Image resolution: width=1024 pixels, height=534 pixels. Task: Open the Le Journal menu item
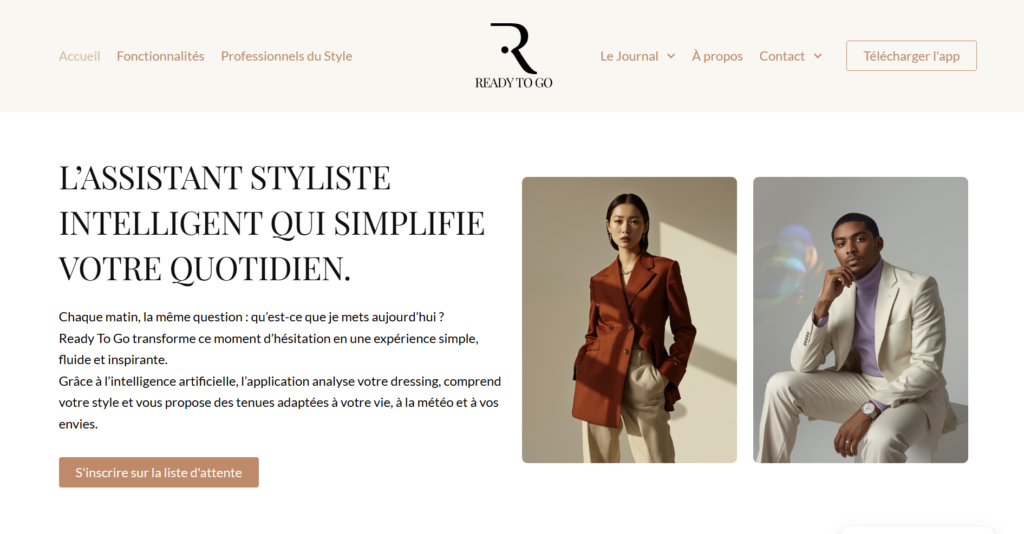pos(629,56)
